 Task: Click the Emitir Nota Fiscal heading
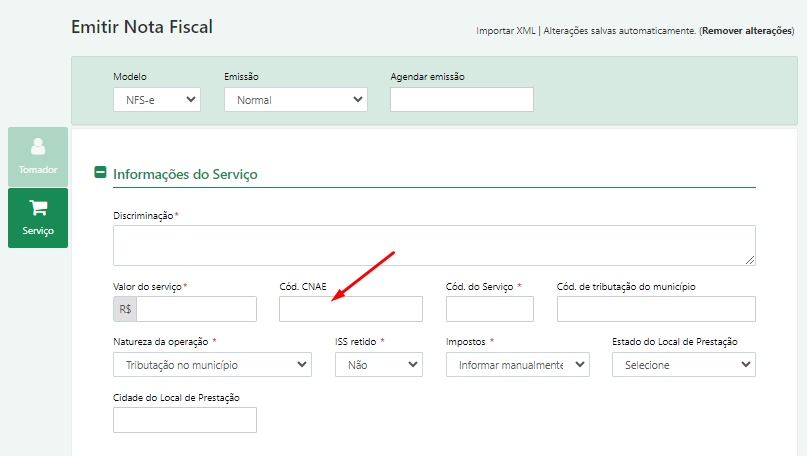142,27
